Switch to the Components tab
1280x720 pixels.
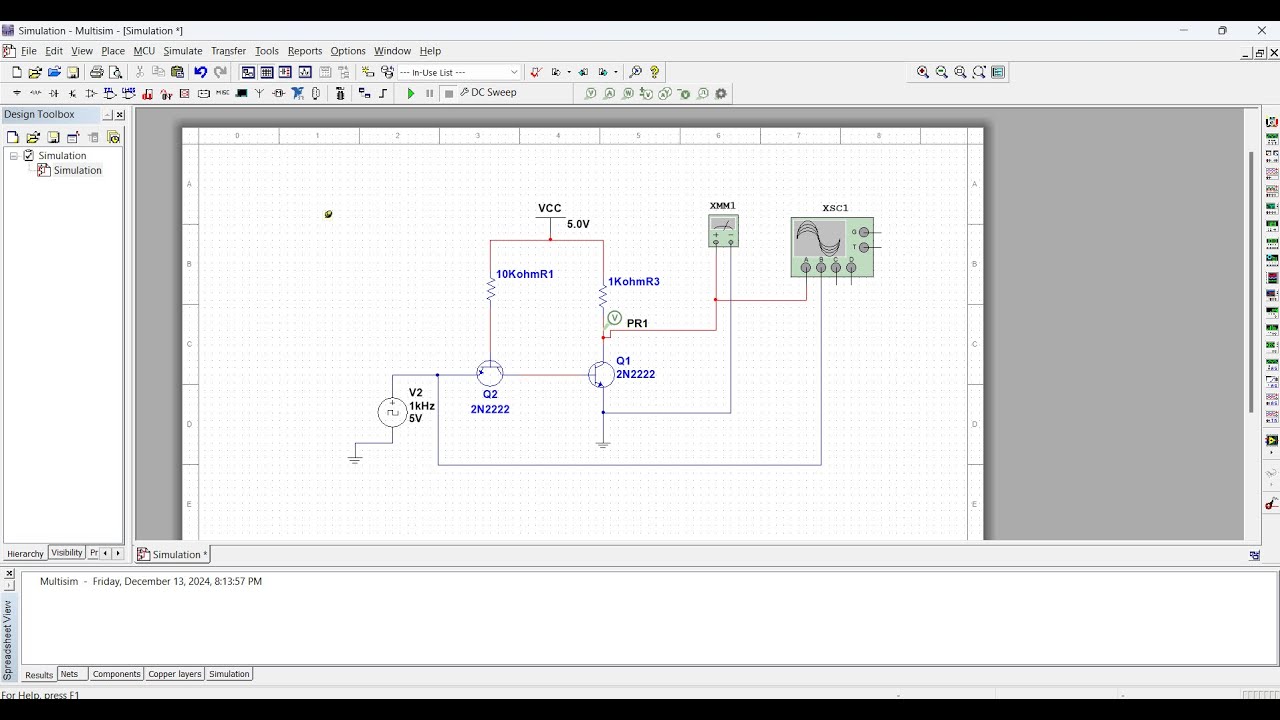[x=116, y=674]
